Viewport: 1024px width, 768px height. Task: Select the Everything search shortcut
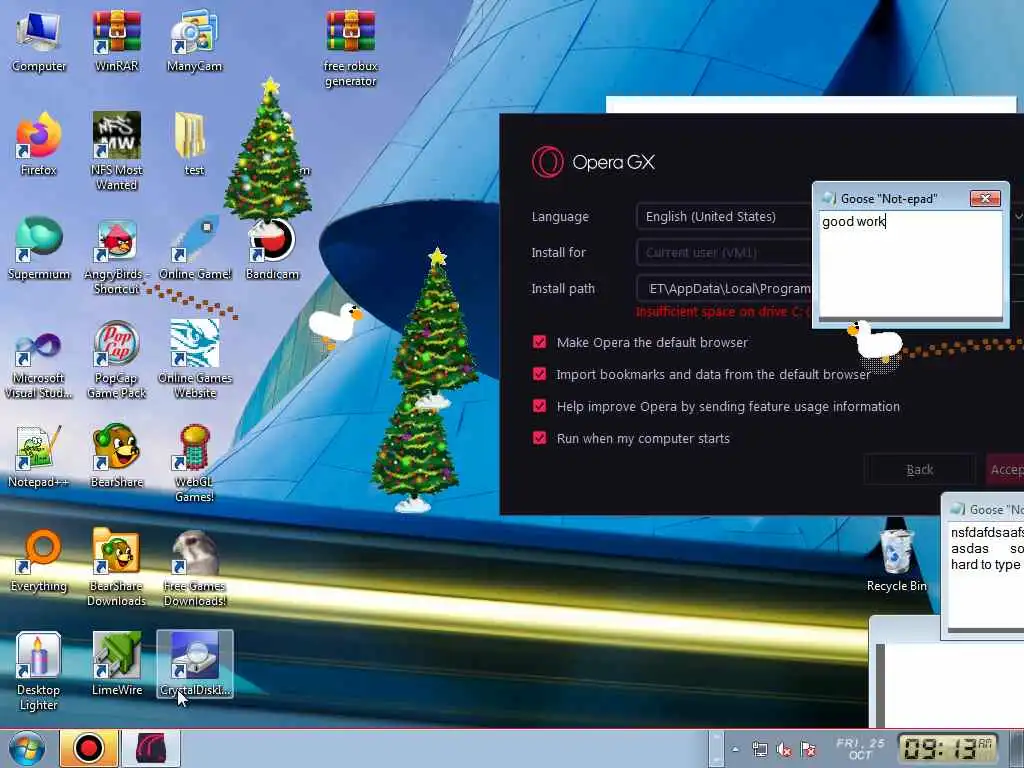(x=39, y=560)
